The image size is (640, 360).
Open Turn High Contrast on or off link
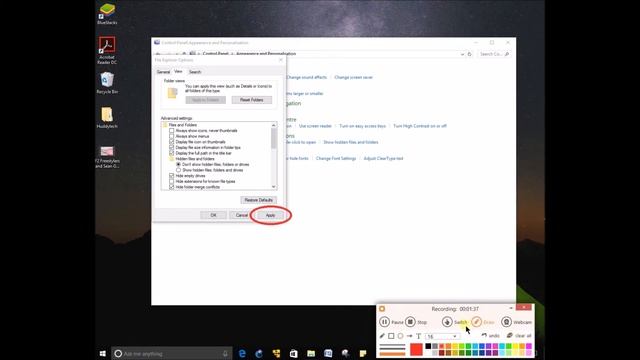[420, 126]
